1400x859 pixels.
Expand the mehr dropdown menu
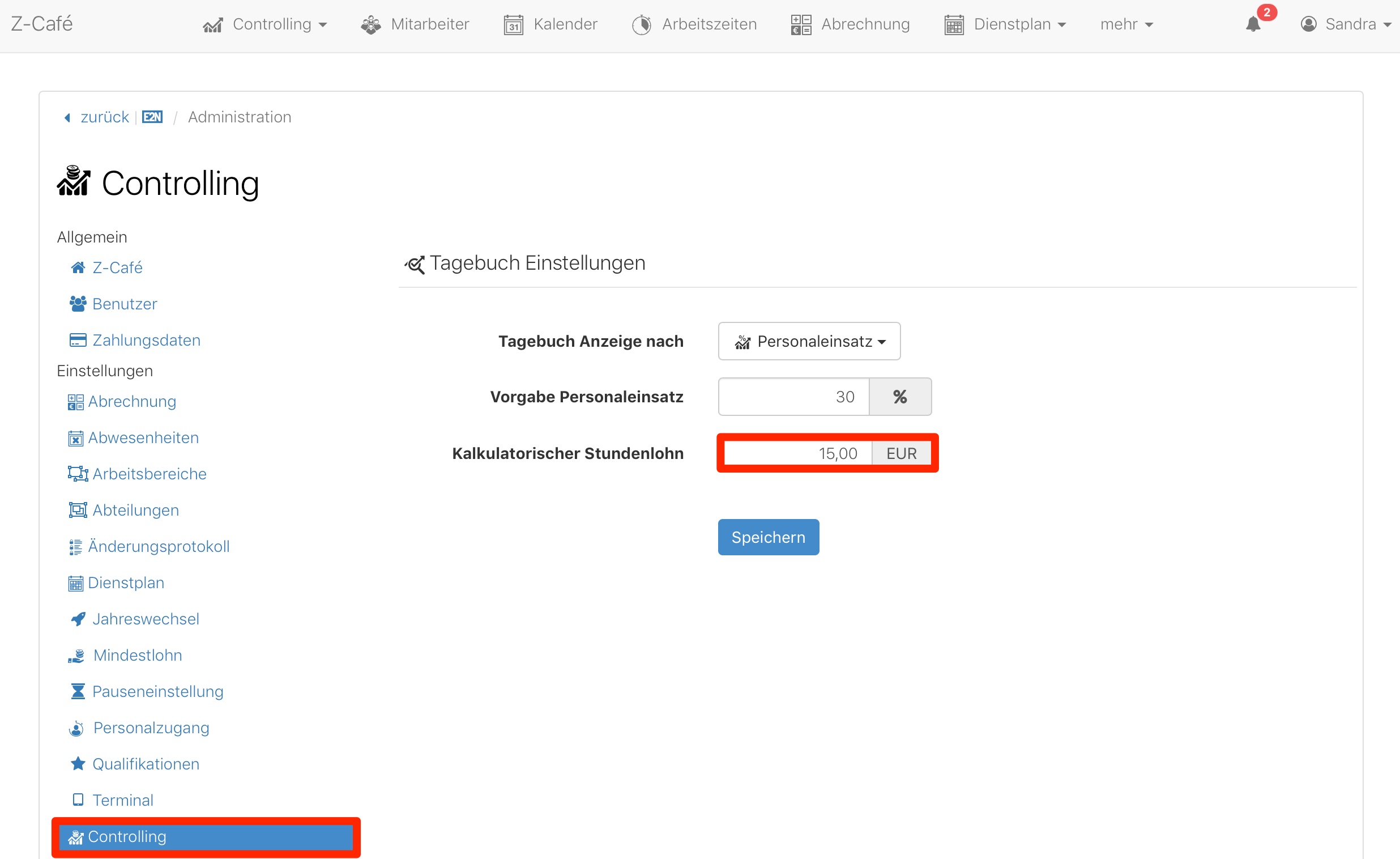(x=1126, y=24)
